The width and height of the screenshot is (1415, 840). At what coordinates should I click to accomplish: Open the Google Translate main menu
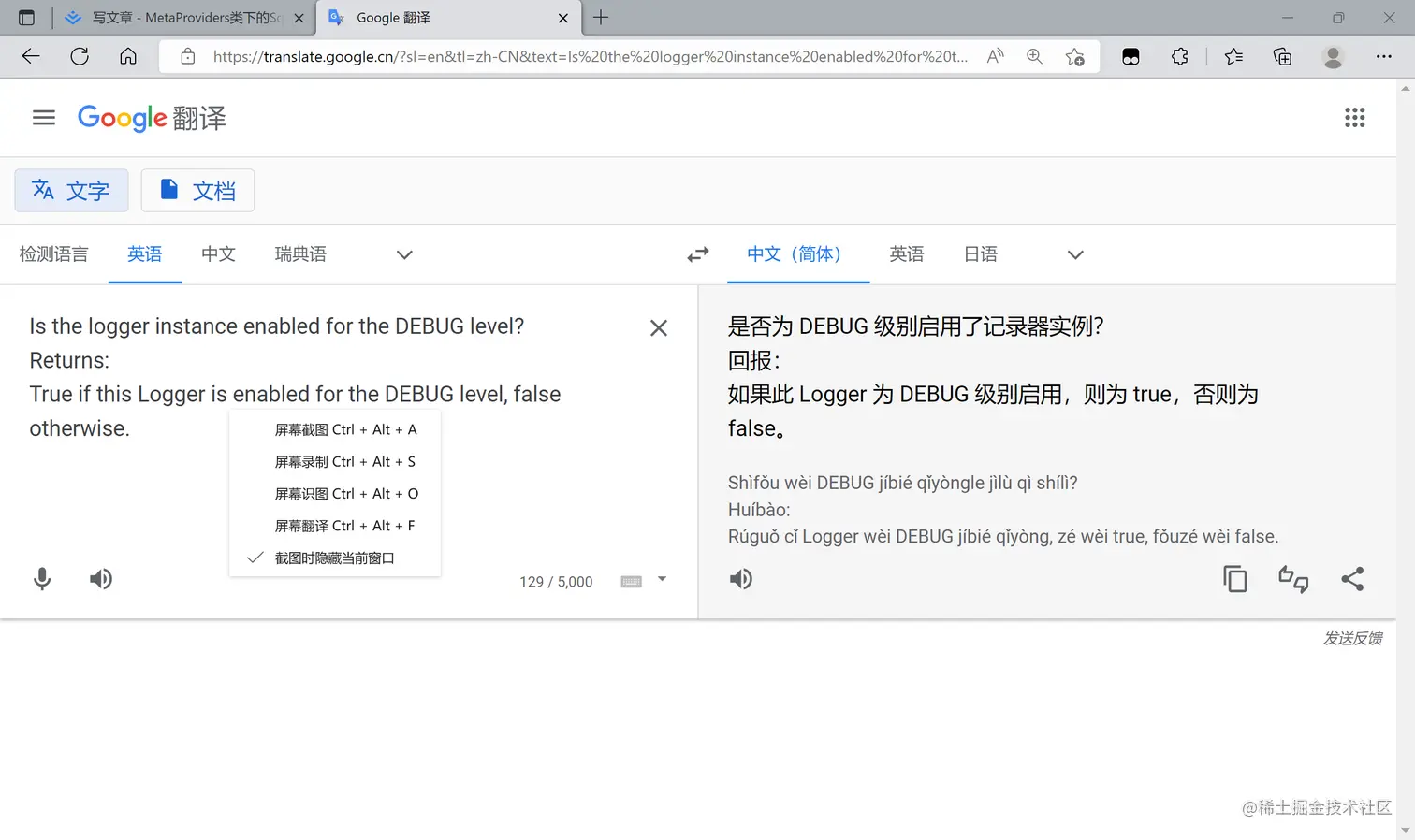point(44,118)
